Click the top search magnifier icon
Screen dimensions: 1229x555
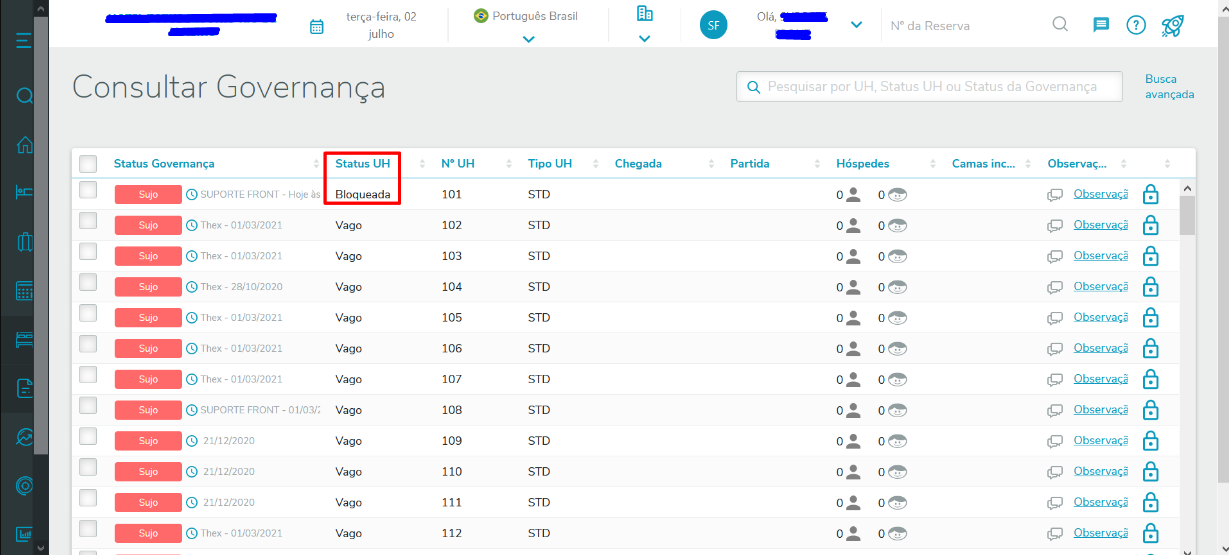(x=1060, y=25)
